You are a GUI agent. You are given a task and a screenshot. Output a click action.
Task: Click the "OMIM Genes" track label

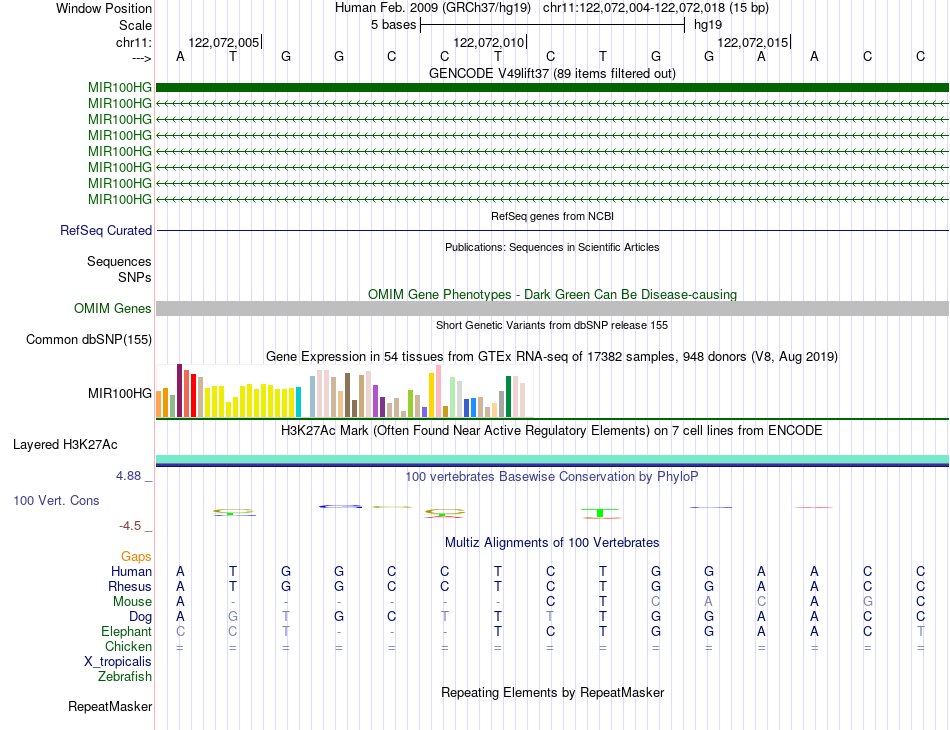point(112,308)
